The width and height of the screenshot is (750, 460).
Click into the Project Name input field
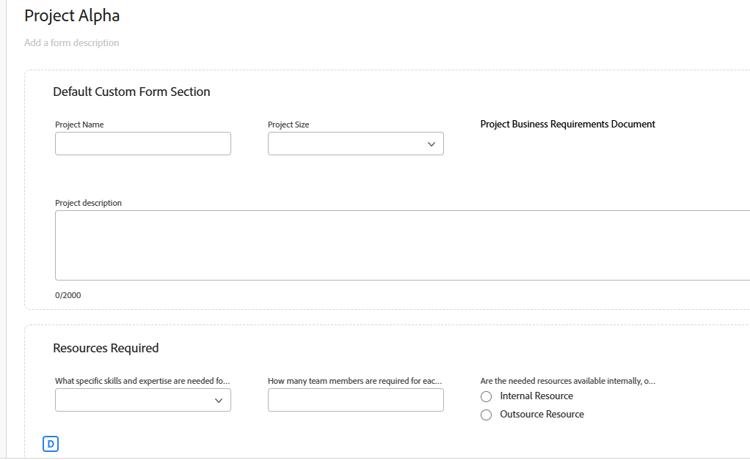[143, 144]
